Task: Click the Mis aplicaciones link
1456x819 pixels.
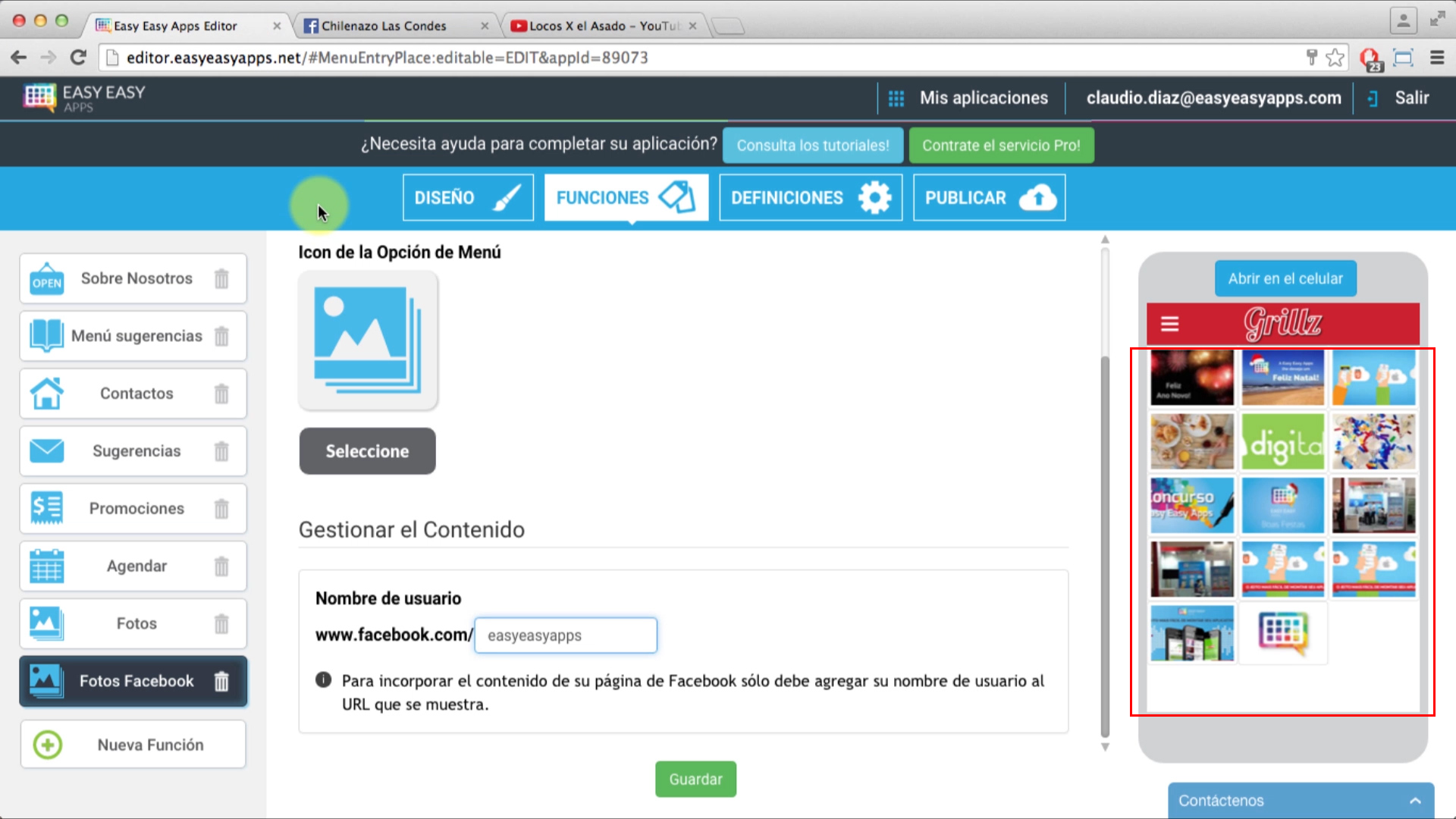Action: 984,98
